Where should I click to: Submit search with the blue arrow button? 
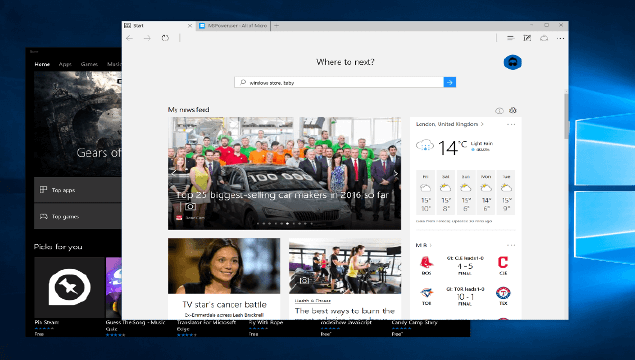click(450, 82)
